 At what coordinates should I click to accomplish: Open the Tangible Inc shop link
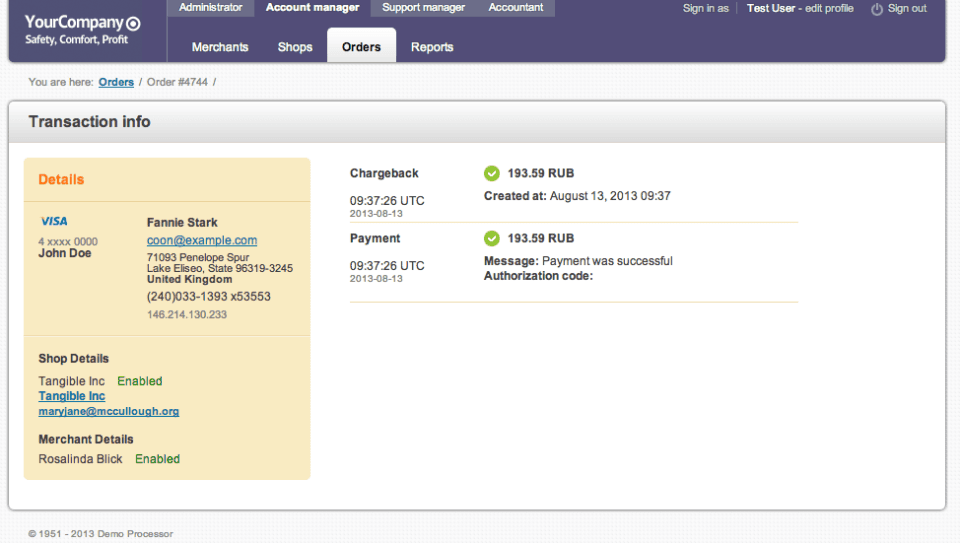coord(72,396)
